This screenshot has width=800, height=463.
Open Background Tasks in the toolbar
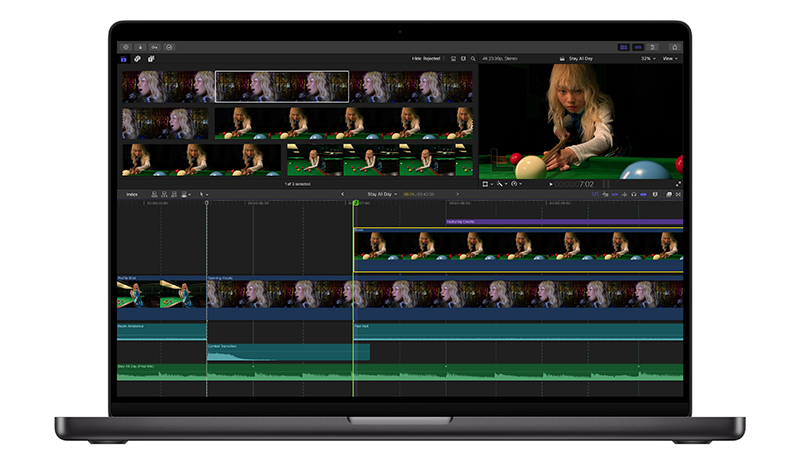point(169,46)
